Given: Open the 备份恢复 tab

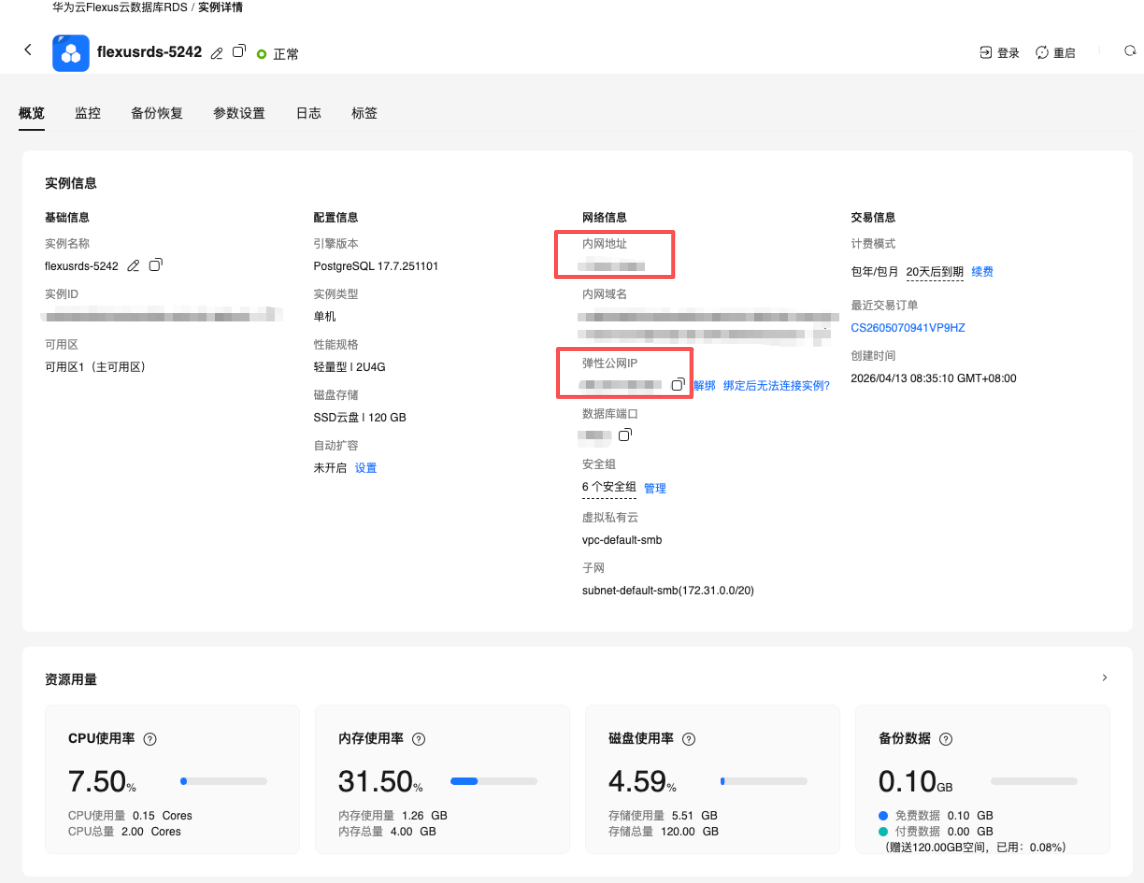Looking at the screenshot, I should (157, 113).
